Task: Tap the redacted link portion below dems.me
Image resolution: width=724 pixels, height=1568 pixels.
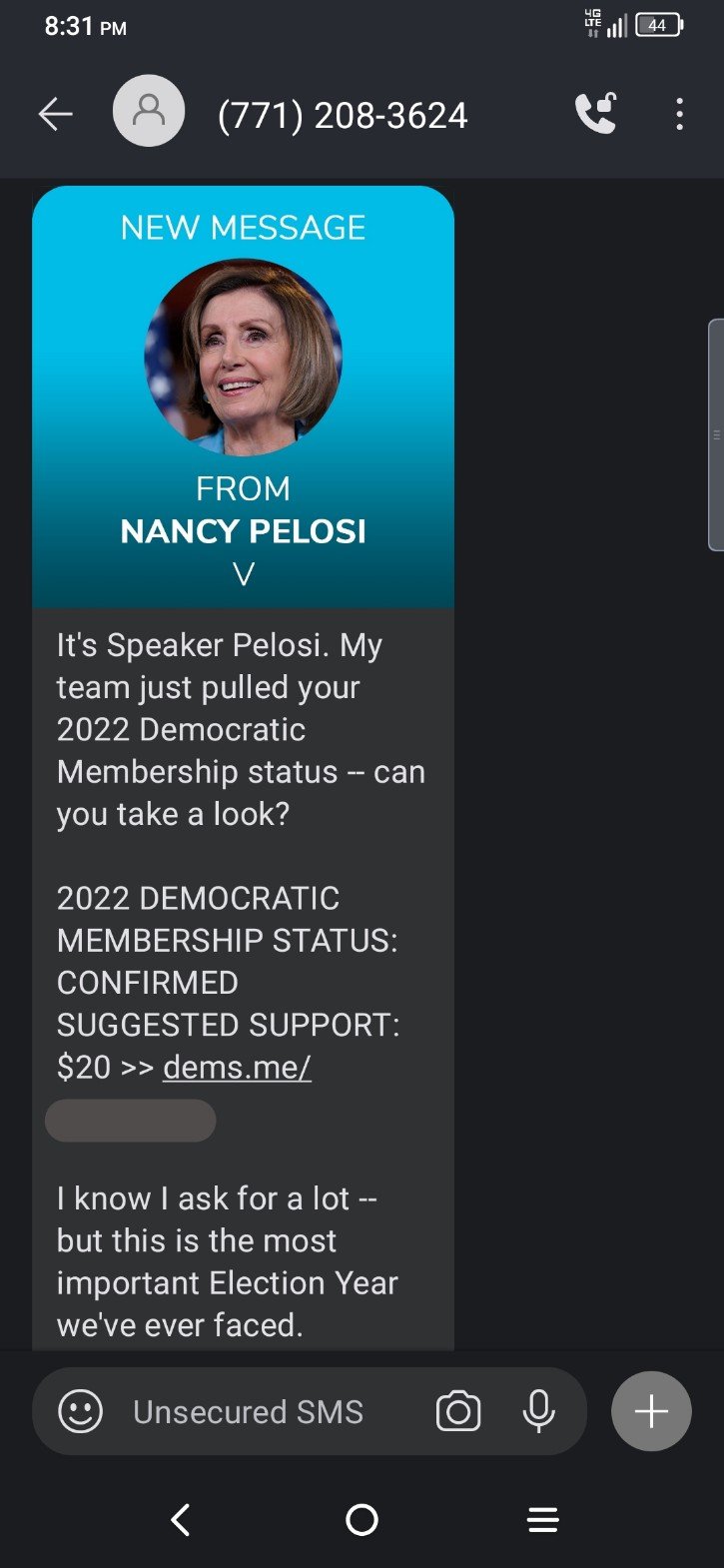Action: (131, 1121)
